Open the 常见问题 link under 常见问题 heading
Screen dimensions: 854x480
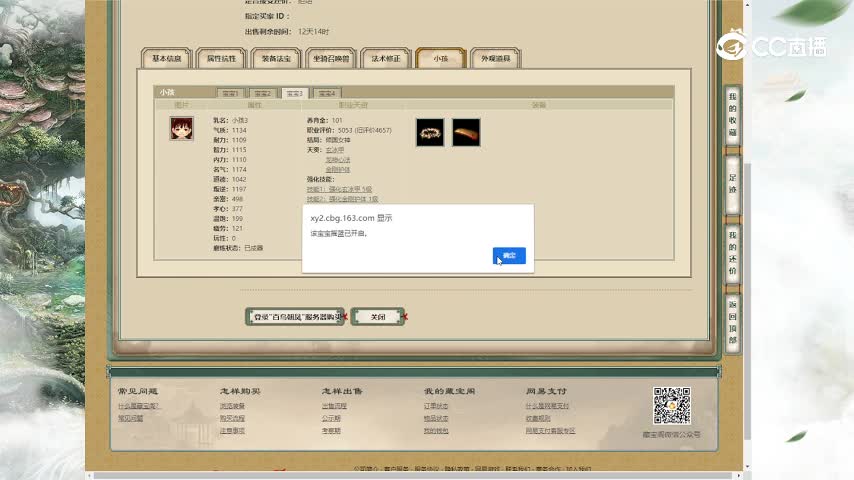(x=130, y=418)
